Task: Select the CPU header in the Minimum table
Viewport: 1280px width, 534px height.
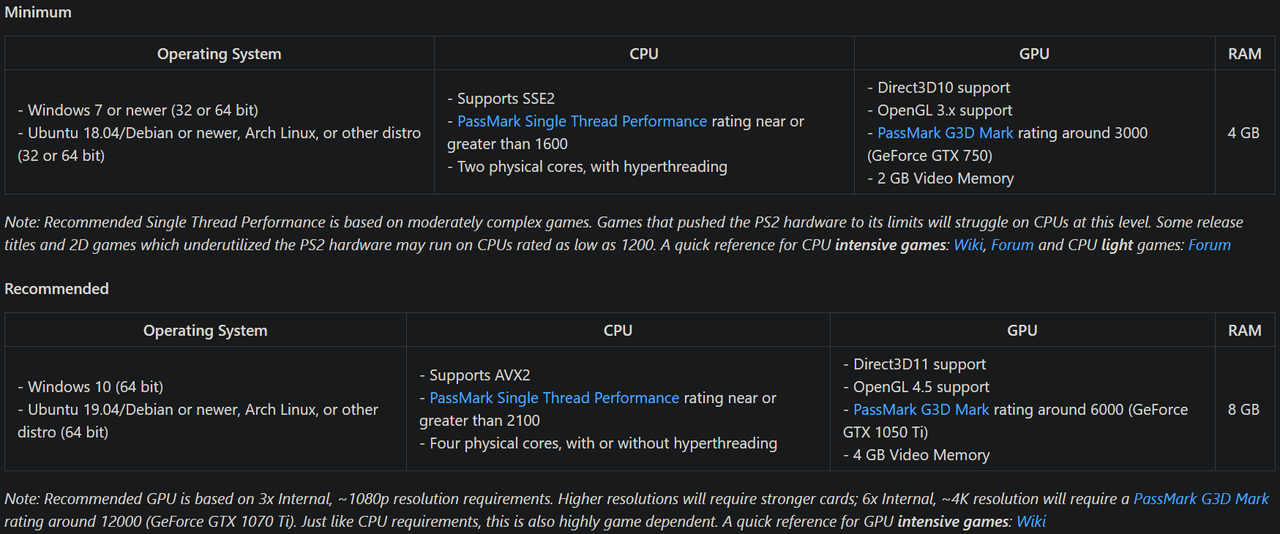Action: tap(644, 54)
